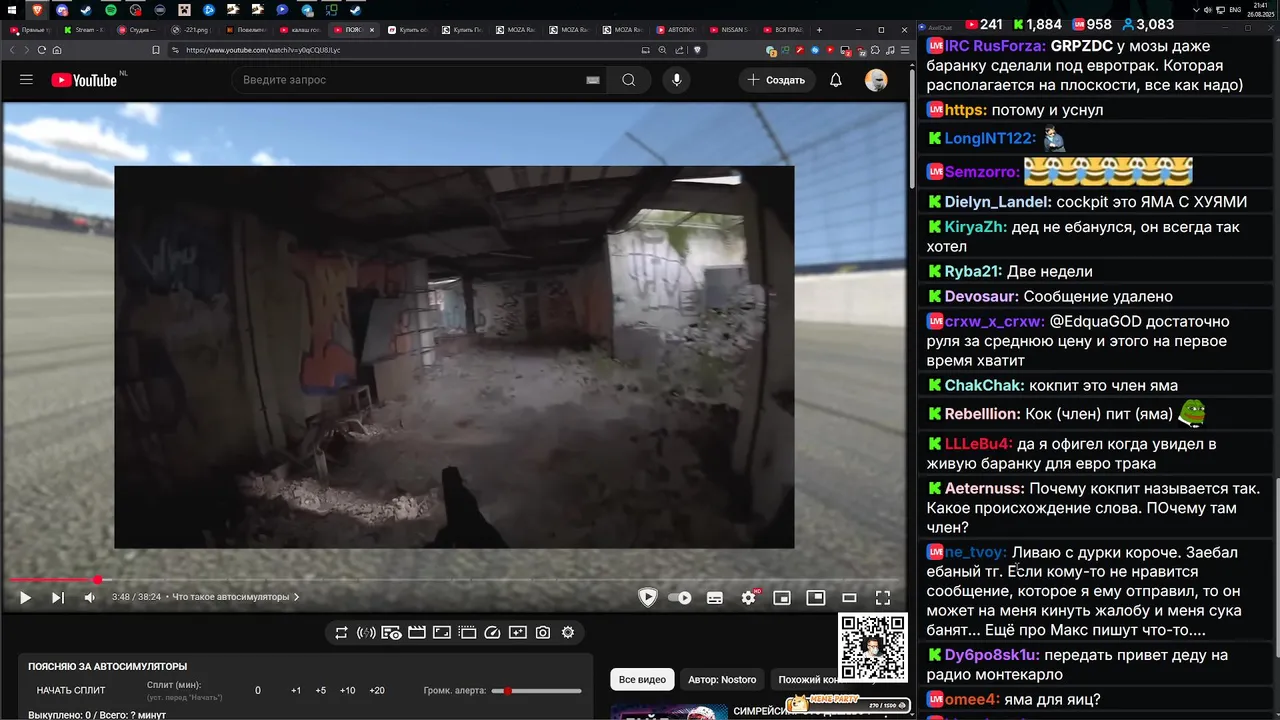Open the Brave Shields lion icon

697,50
